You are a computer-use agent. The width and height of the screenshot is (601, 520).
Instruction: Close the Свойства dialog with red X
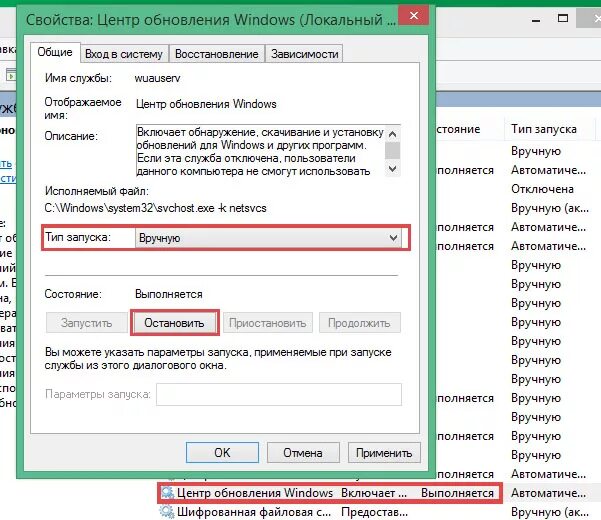point(414,16)
